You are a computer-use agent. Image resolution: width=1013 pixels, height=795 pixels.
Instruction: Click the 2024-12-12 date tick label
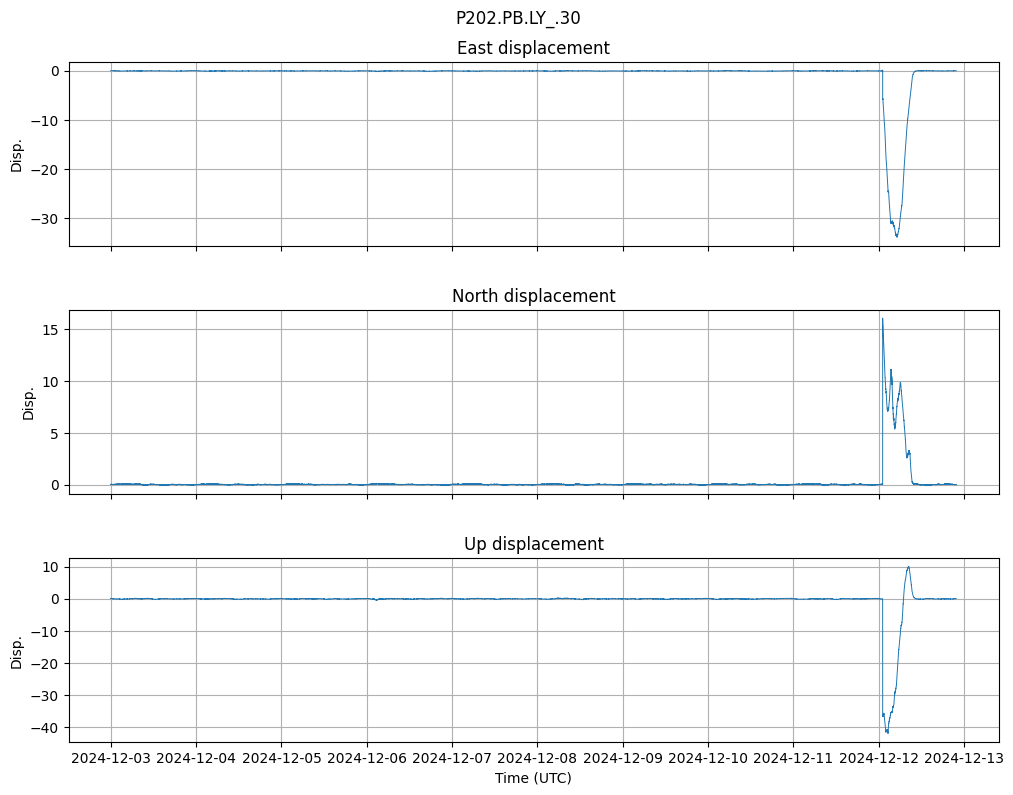pos(879,758)
